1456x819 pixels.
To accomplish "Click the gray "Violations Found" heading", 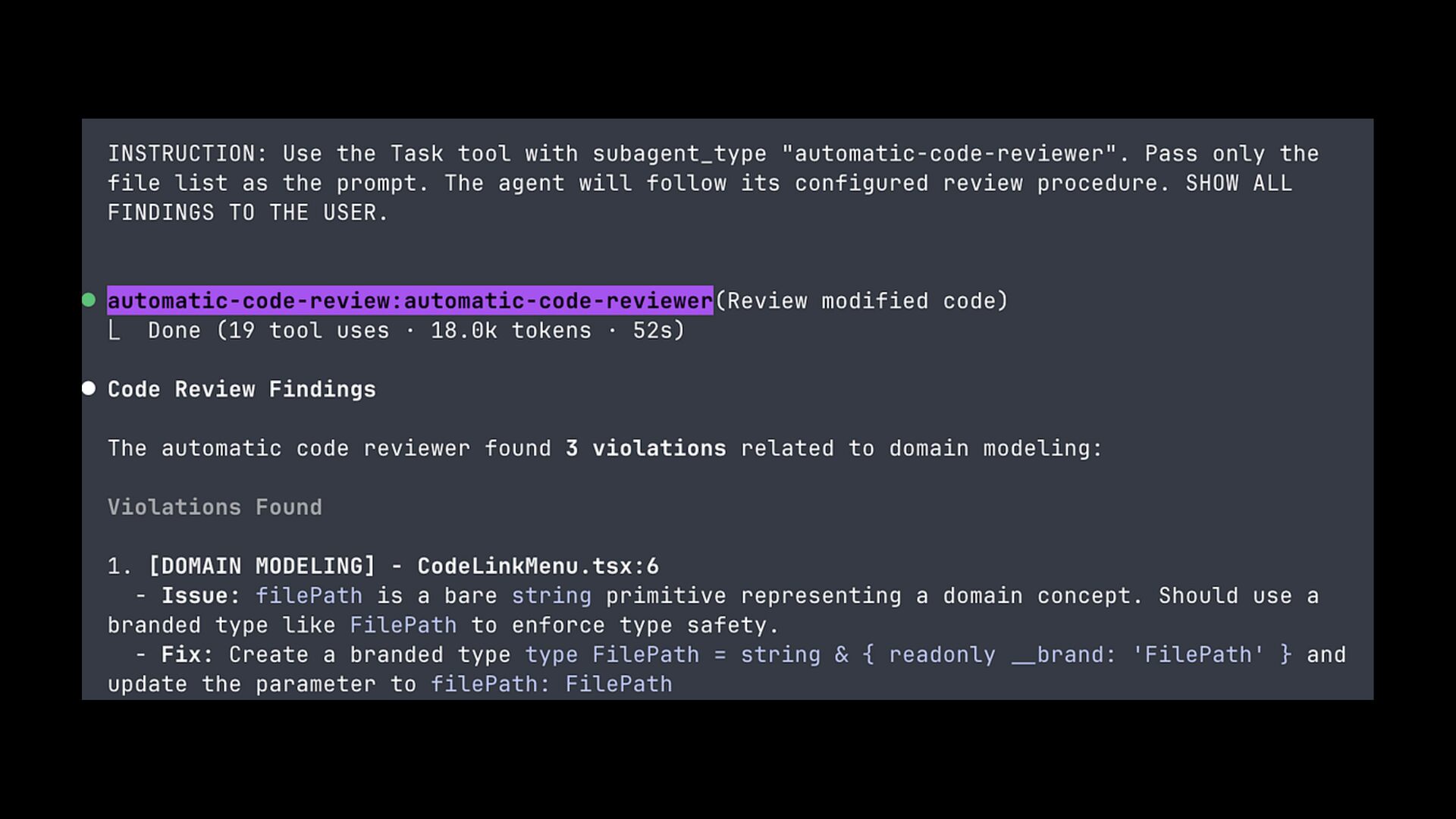I will [215, 507].
